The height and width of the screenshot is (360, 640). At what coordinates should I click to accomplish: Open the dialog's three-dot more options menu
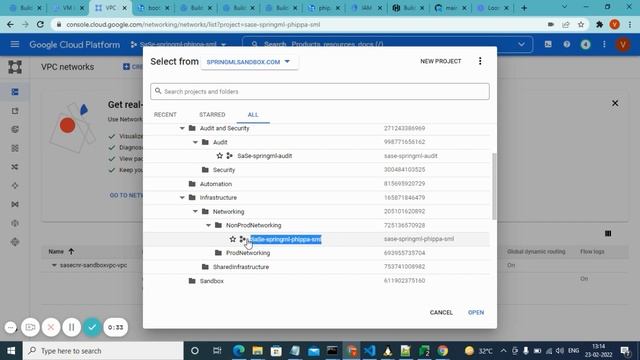pyautogui.click(x=480, y=61)
